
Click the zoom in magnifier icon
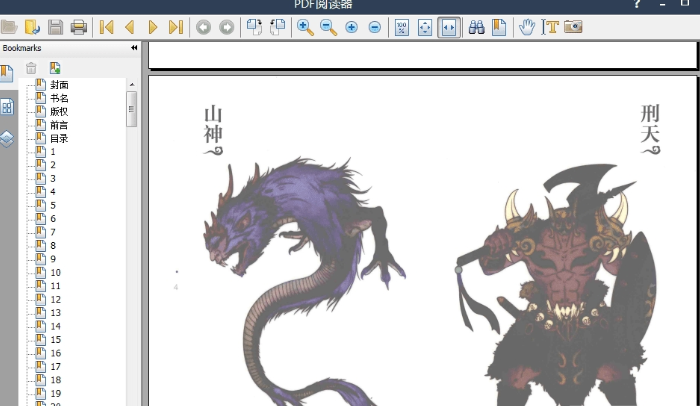pyautogui.click(x=305, y=27)
